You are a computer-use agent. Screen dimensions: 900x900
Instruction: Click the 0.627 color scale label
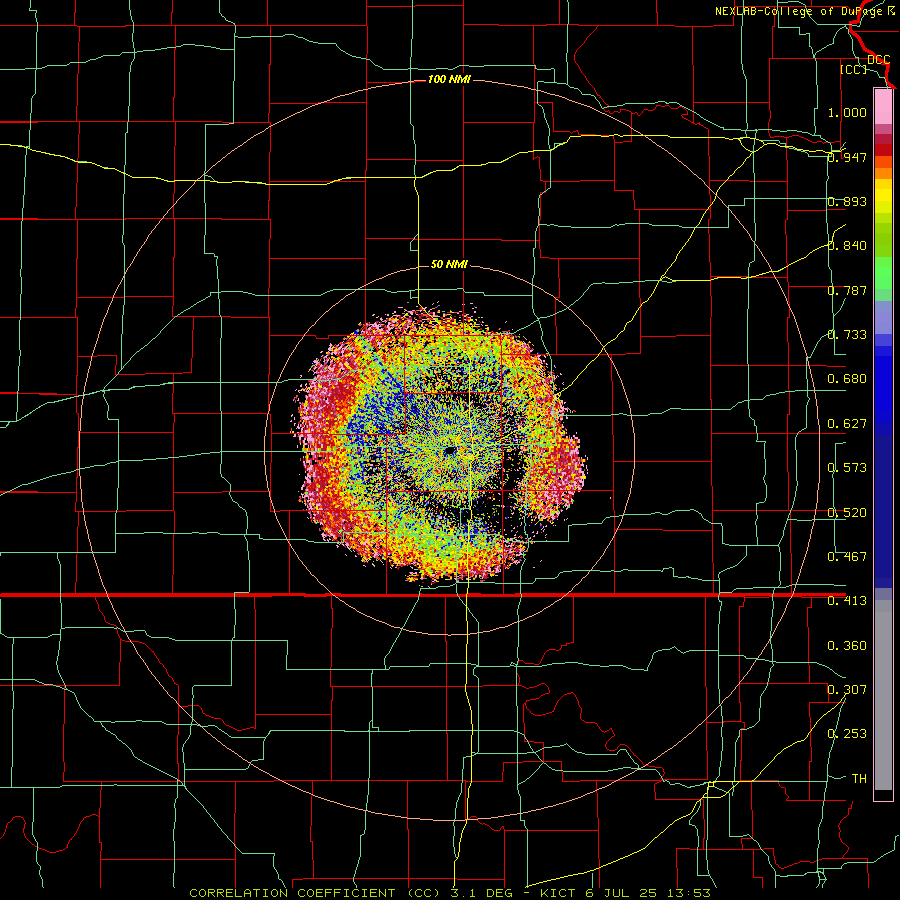tap(847, 424)
